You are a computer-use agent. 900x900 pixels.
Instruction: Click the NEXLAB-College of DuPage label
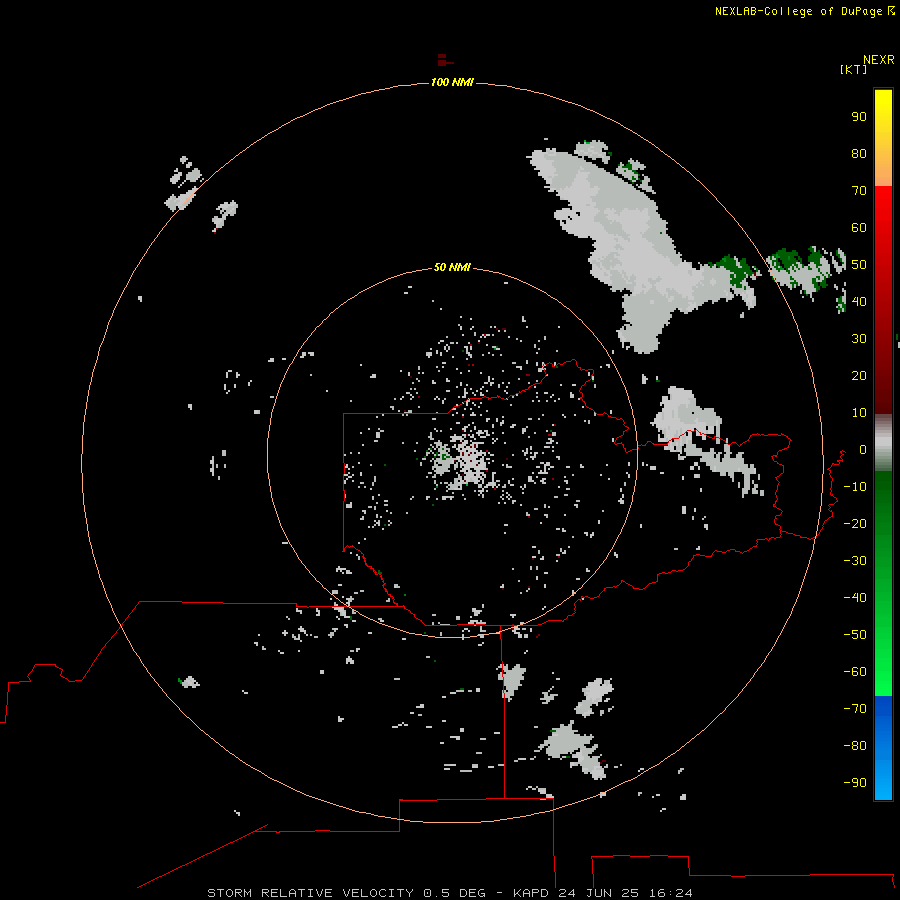pyautogui.click(x=799, y=11)
